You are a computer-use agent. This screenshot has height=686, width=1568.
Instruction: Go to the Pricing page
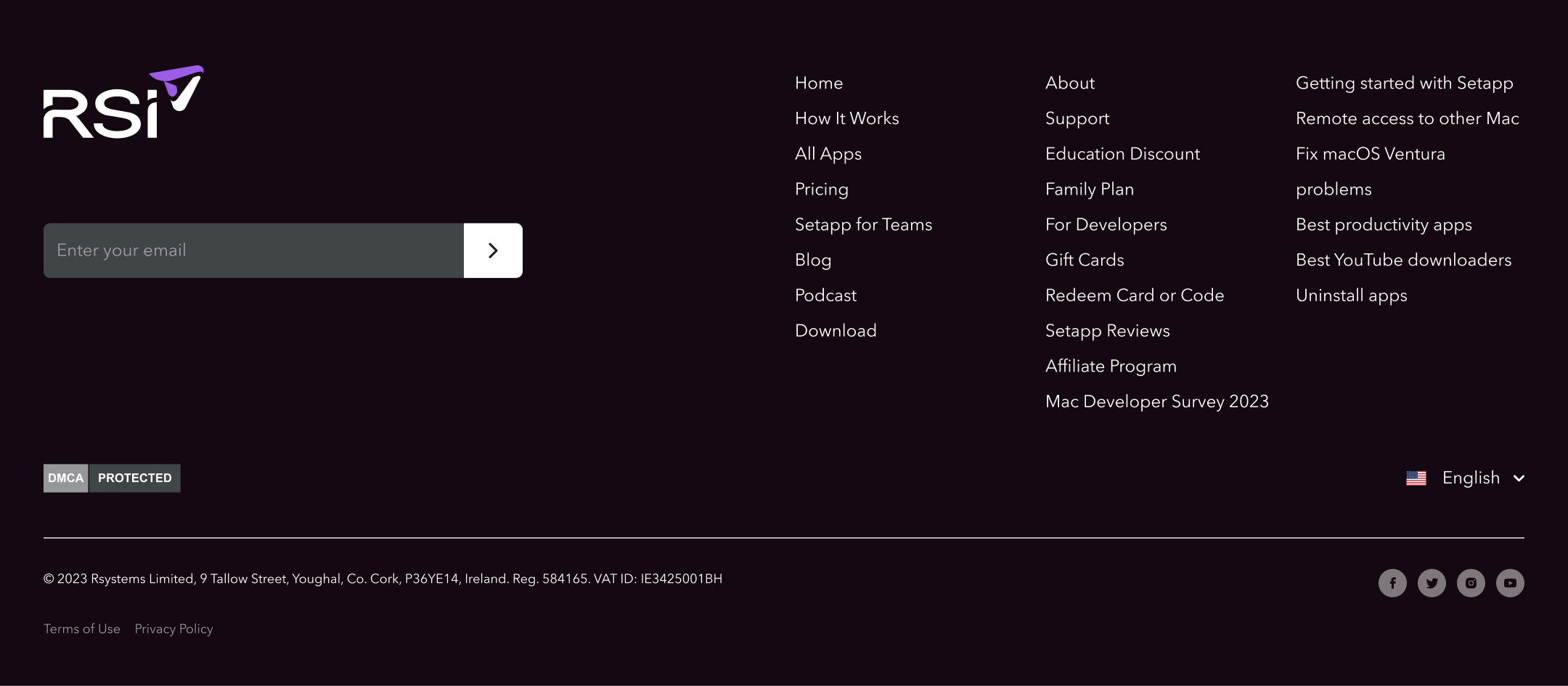click(x=821, y=189)
